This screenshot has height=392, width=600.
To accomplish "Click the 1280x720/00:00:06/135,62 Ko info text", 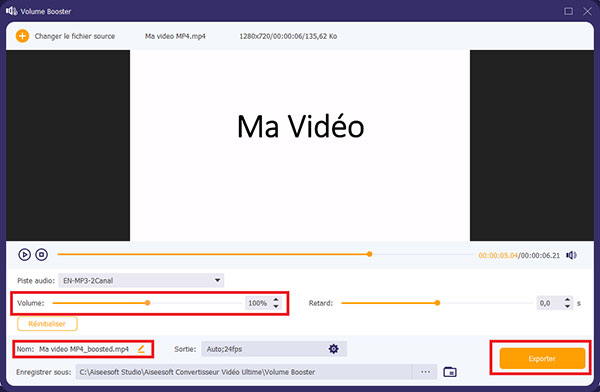I will pyautogui.click(x=288, y=36).
